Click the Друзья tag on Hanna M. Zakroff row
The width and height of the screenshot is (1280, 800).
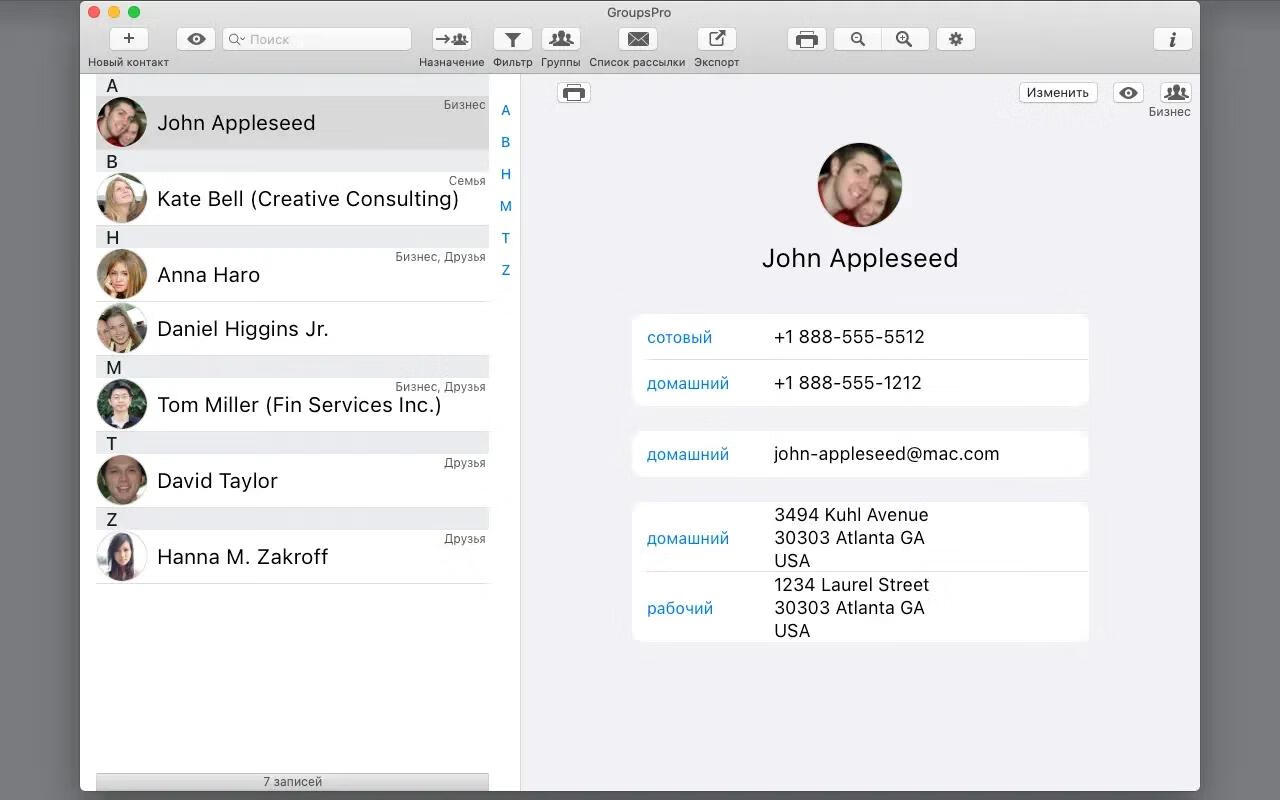click(465, 539)
